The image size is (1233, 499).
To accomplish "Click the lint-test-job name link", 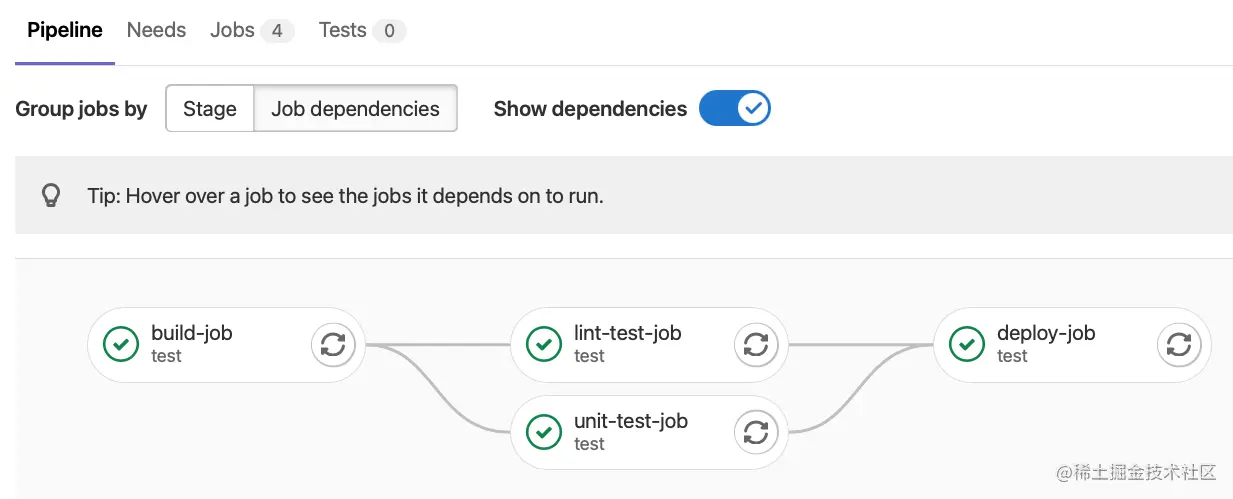I will [x=627, y=333].
